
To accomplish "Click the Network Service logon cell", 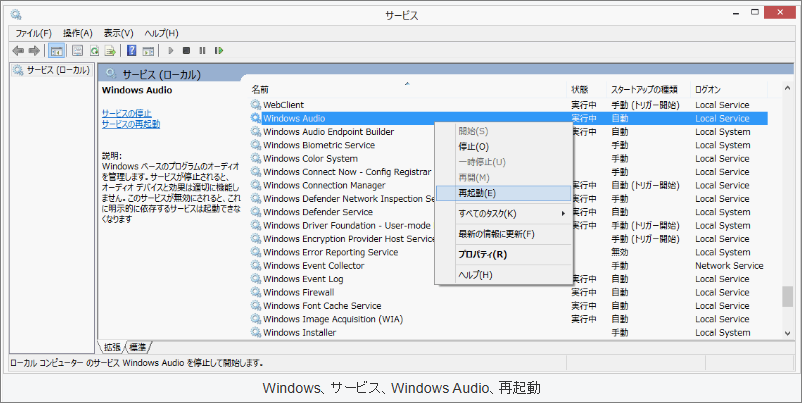I will click(x=729, y=265).
